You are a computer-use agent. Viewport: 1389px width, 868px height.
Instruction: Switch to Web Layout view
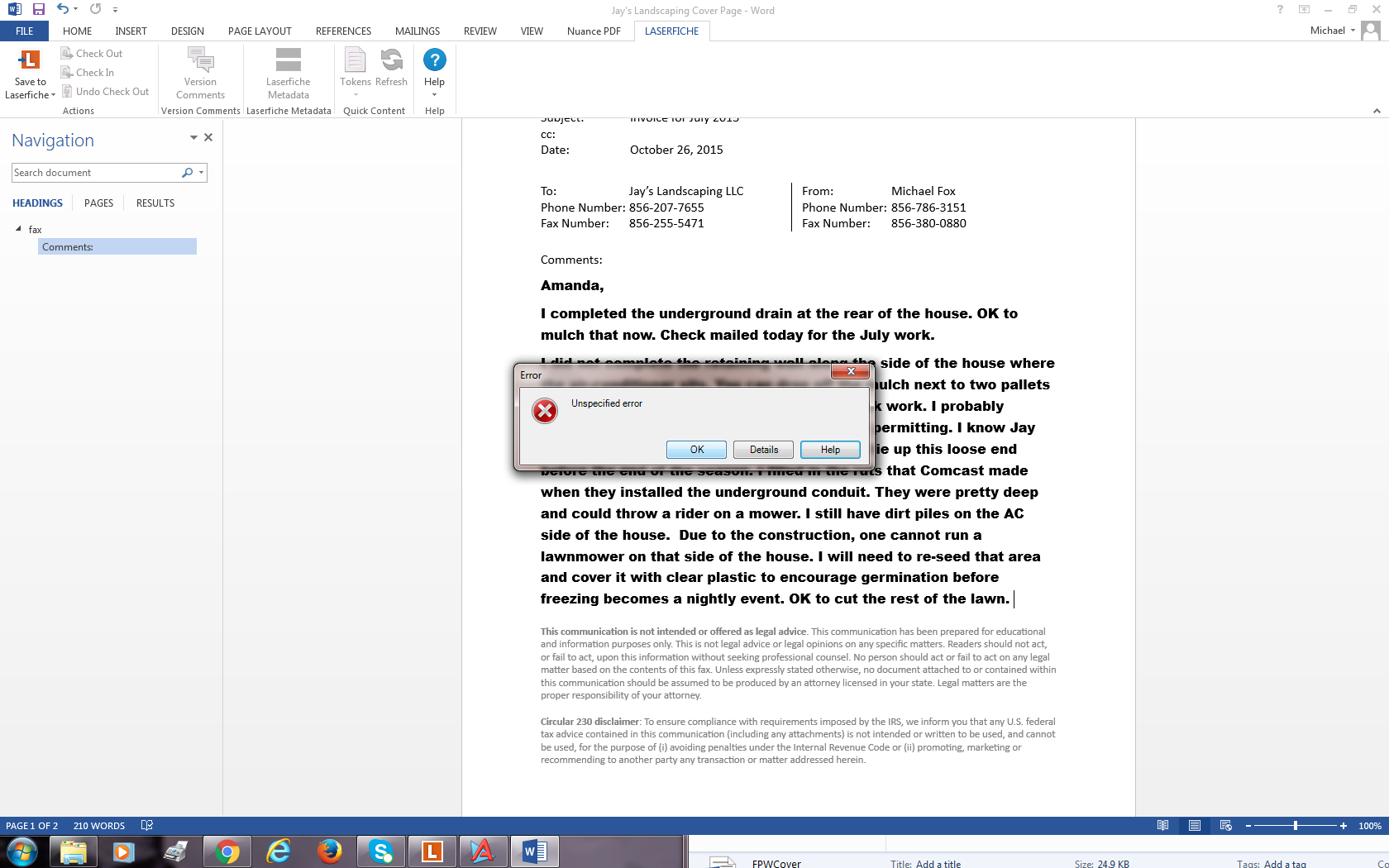tap(1225, 826)
